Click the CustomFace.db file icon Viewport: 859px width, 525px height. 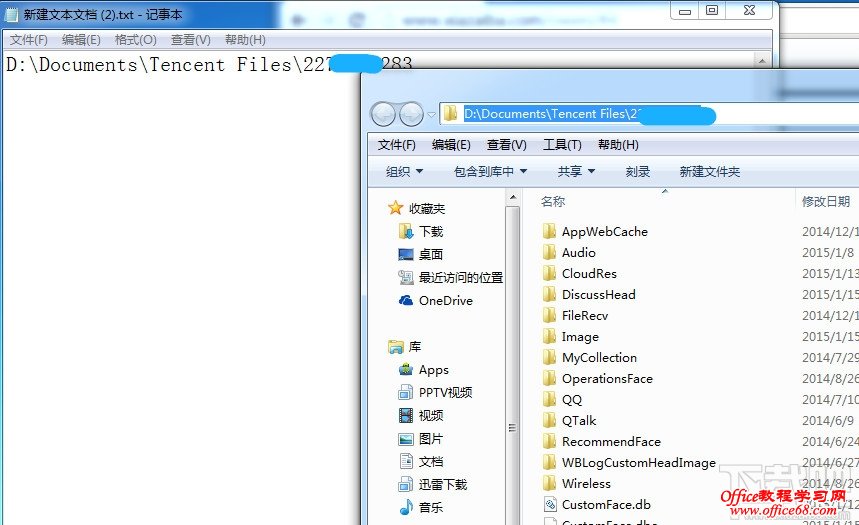click(550, 504)
